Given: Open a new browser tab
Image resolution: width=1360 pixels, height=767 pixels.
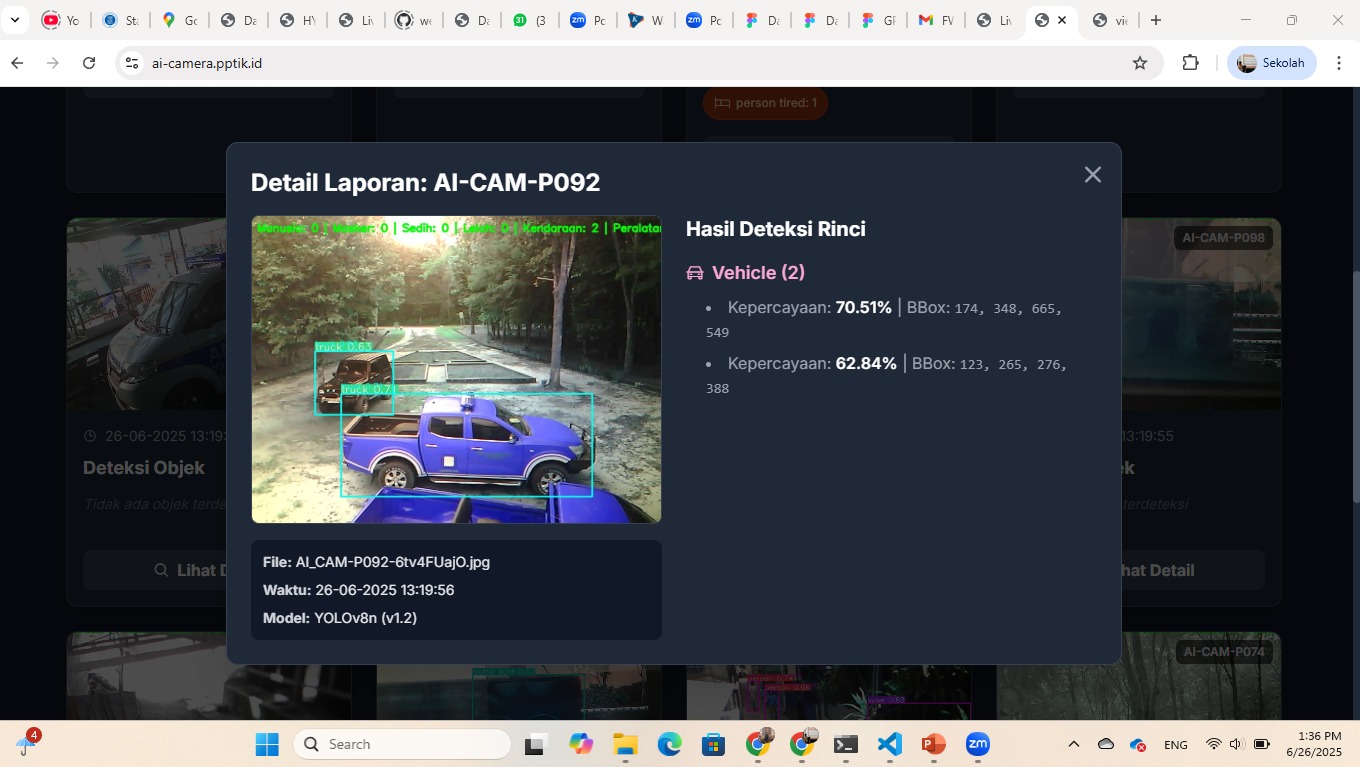Looking at the screenshot, I should pyautogui.click(x=1156, y=20).
